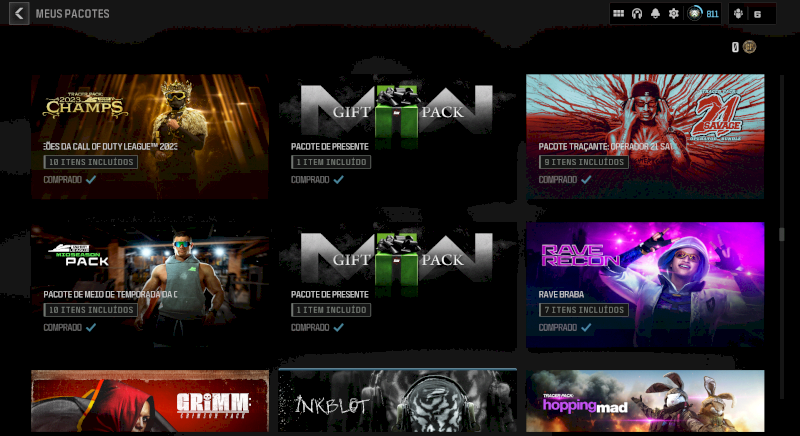Click the player level 811 text
The height and width of the screenshot is (436, 800).
712,14
